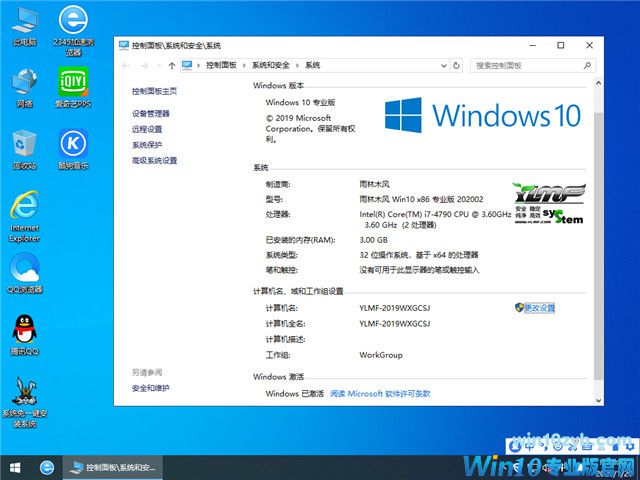The height and width of the screenshot is (480, 640).
Task: Click the shield icon next to Change settings
Action: pyautogui.click(x=519, y=308)
